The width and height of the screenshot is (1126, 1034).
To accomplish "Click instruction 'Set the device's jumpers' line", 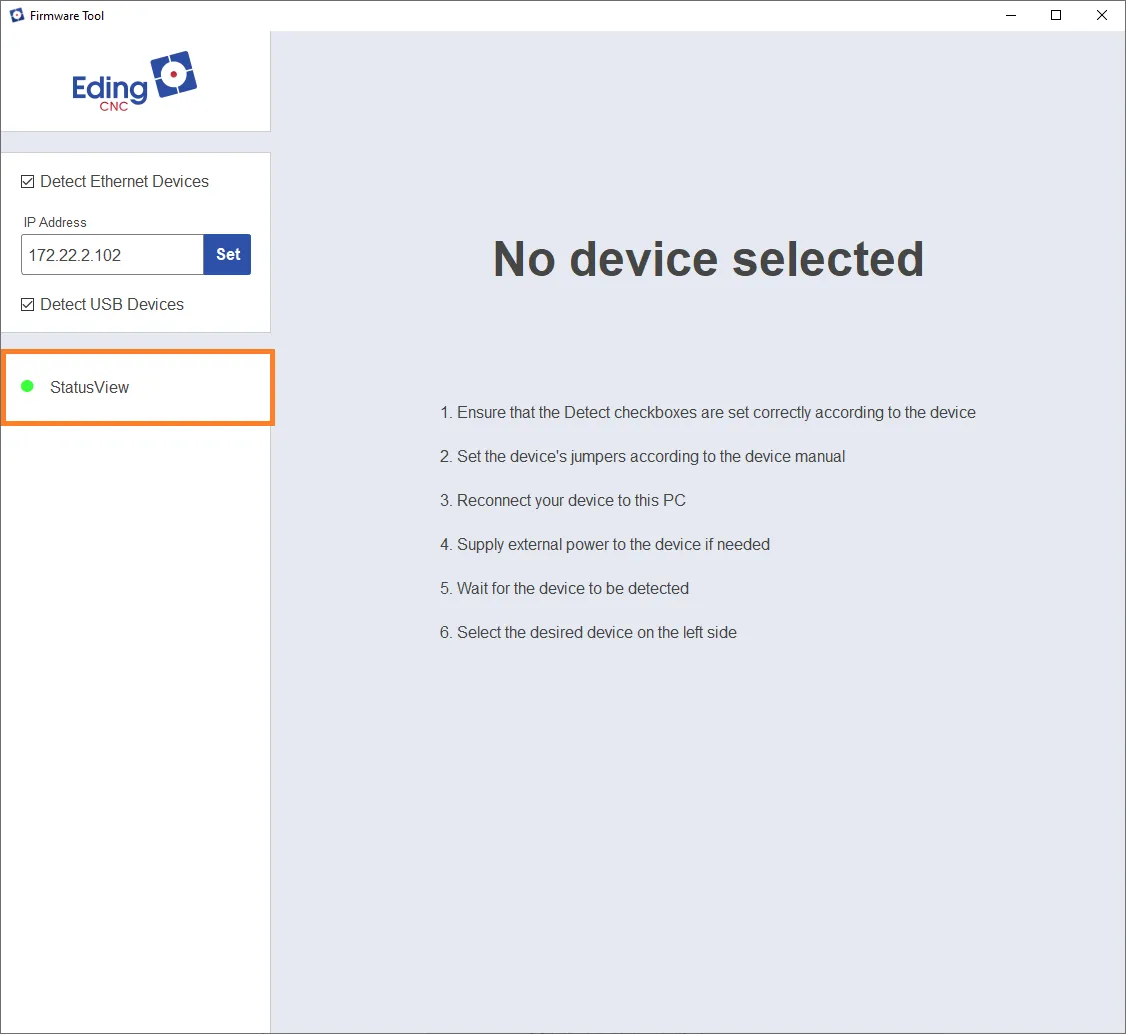I will 642,457.
